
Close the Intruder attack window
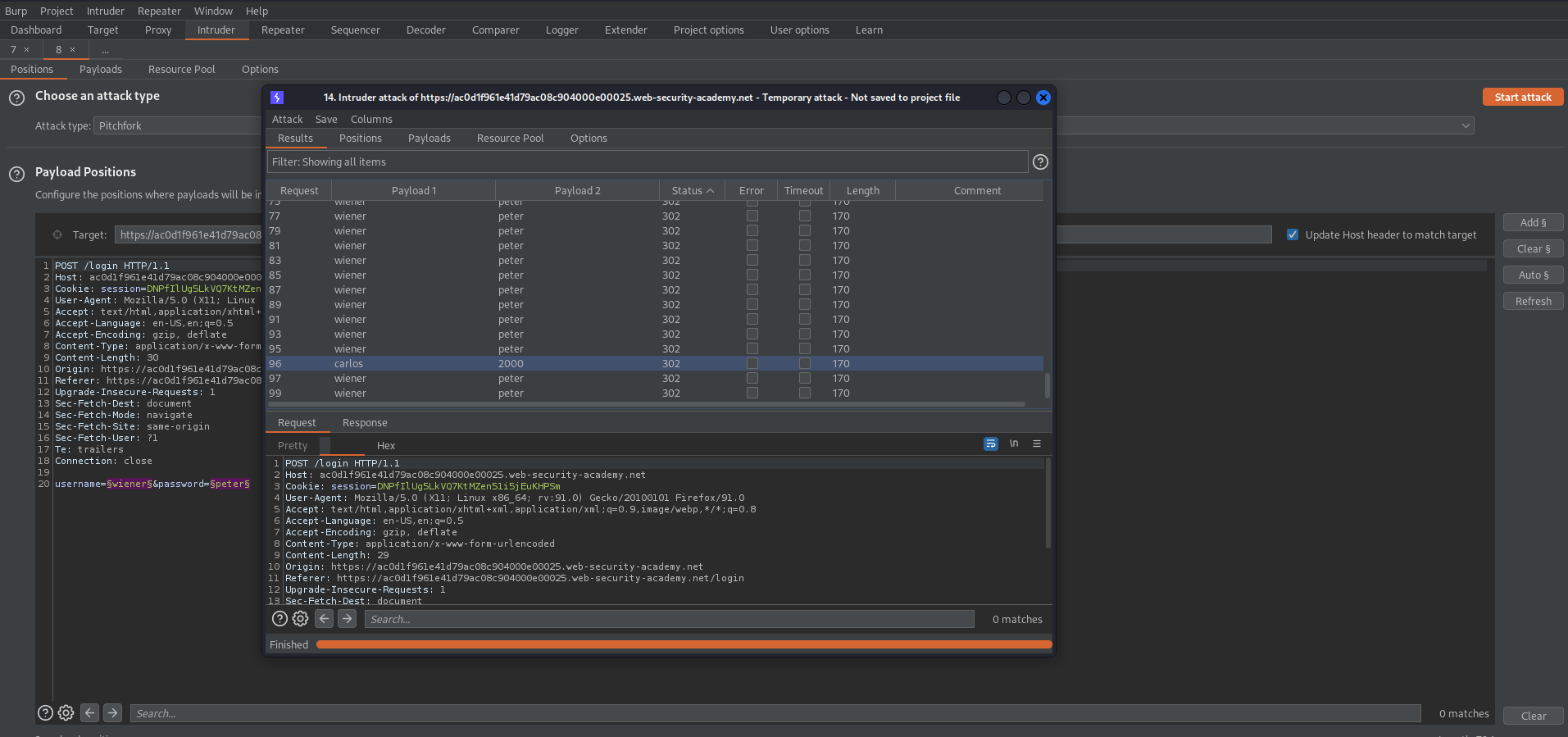[x=1043, y=98]
